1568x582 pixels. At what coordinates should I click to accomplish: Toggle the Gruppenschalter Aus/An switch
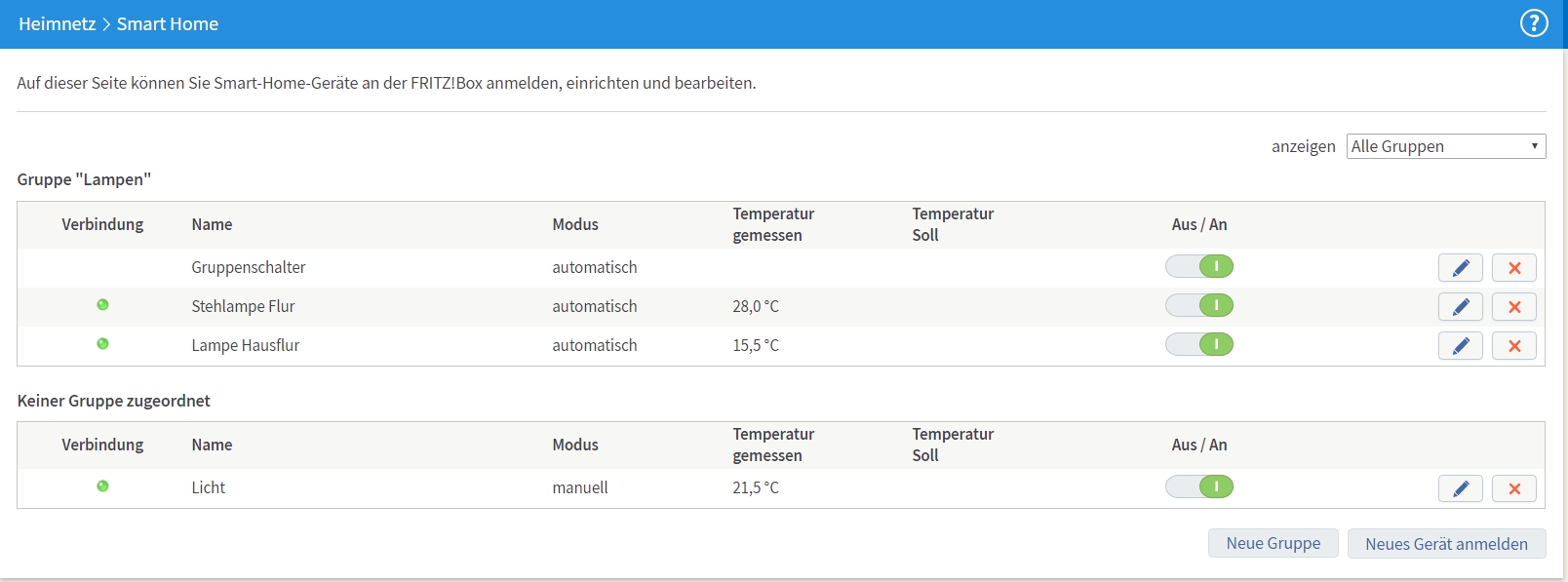1199,266
